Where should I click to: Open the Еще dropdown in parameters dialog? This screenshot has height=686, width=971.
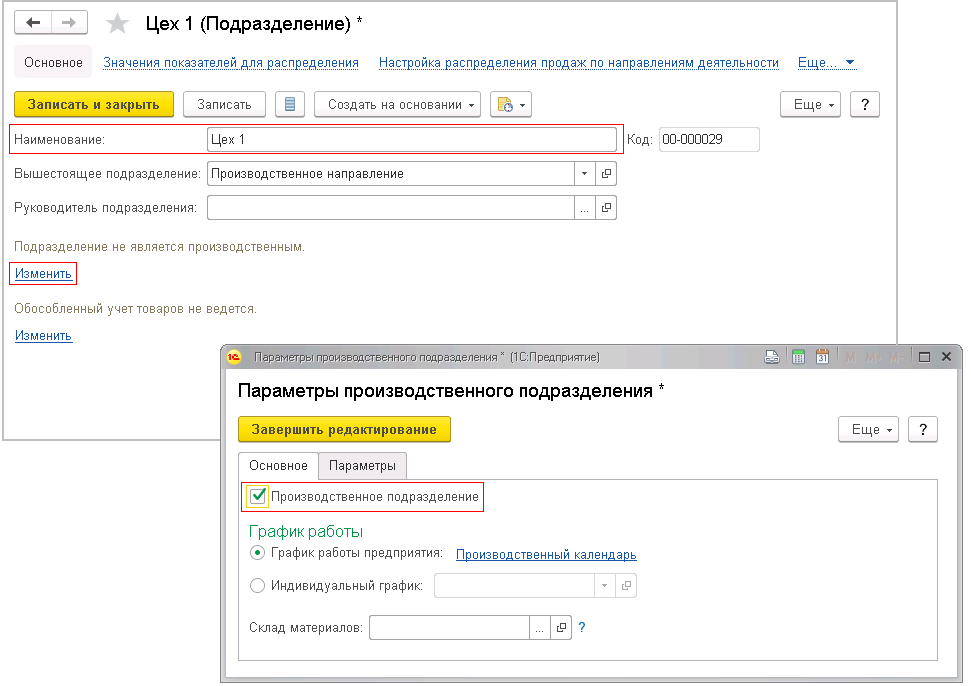click(868, 430)
